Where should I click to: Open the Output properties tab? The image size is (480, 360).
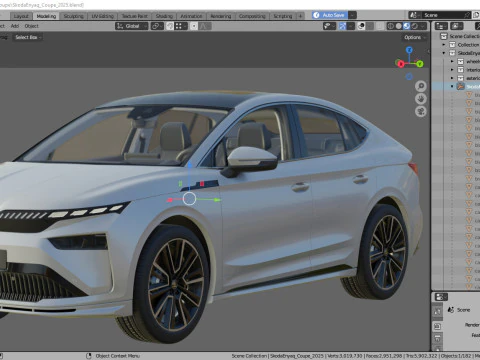point(437,339)
